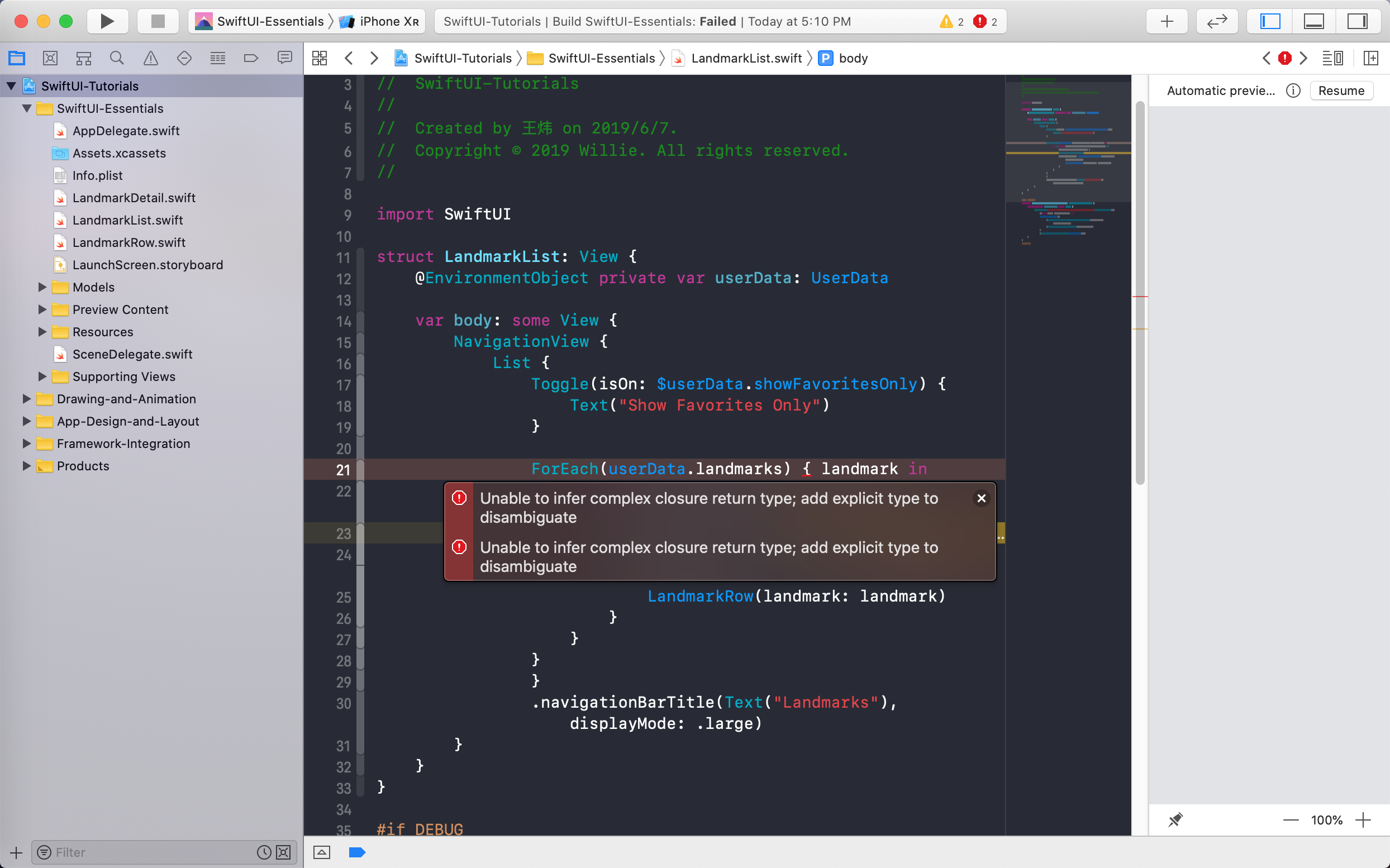Zoom in the preview canvas
The image size is (1390, 868).
(1363, 820)
